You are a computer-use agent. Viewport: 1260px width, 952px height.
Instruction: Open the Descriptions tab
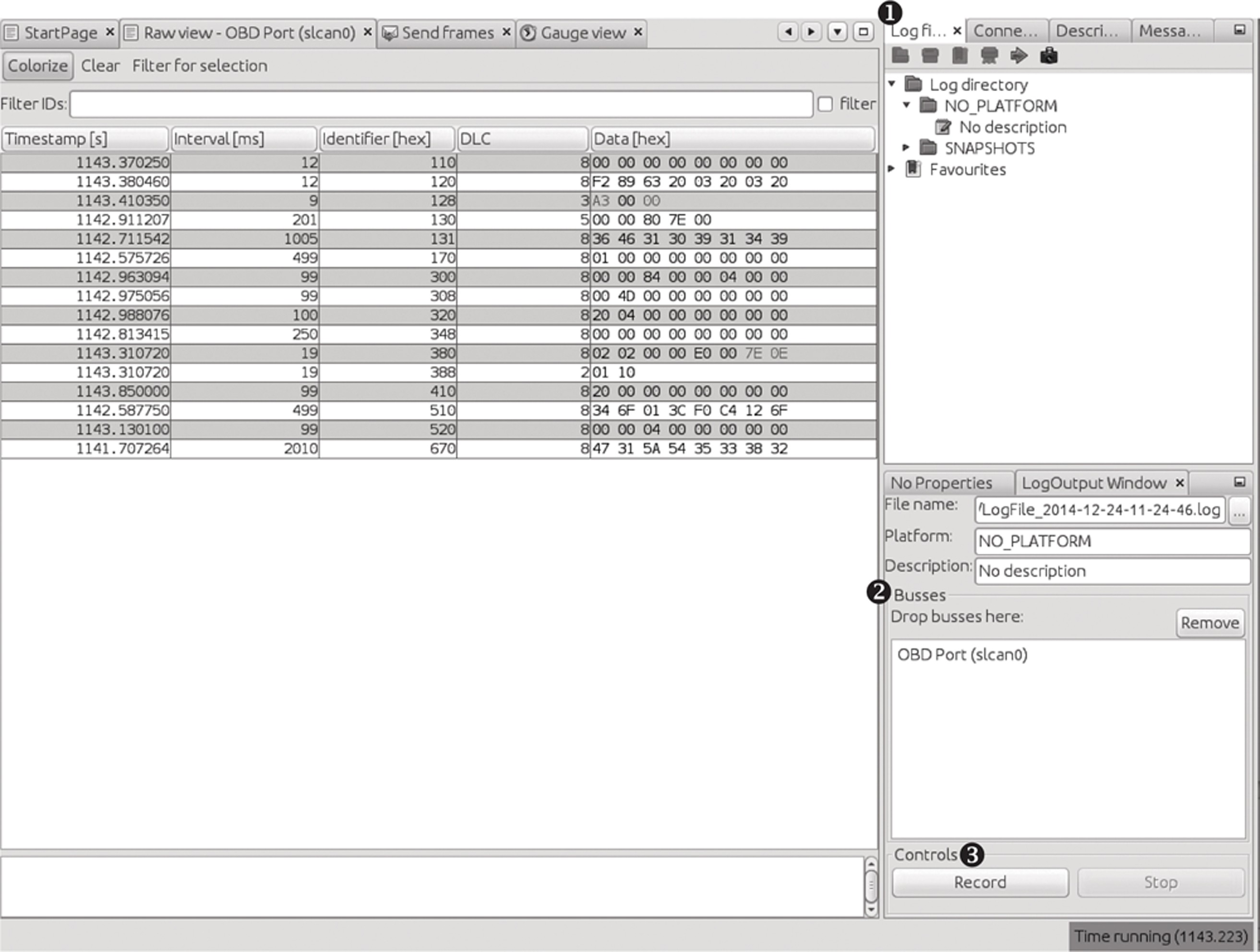tap(1089, 31)
